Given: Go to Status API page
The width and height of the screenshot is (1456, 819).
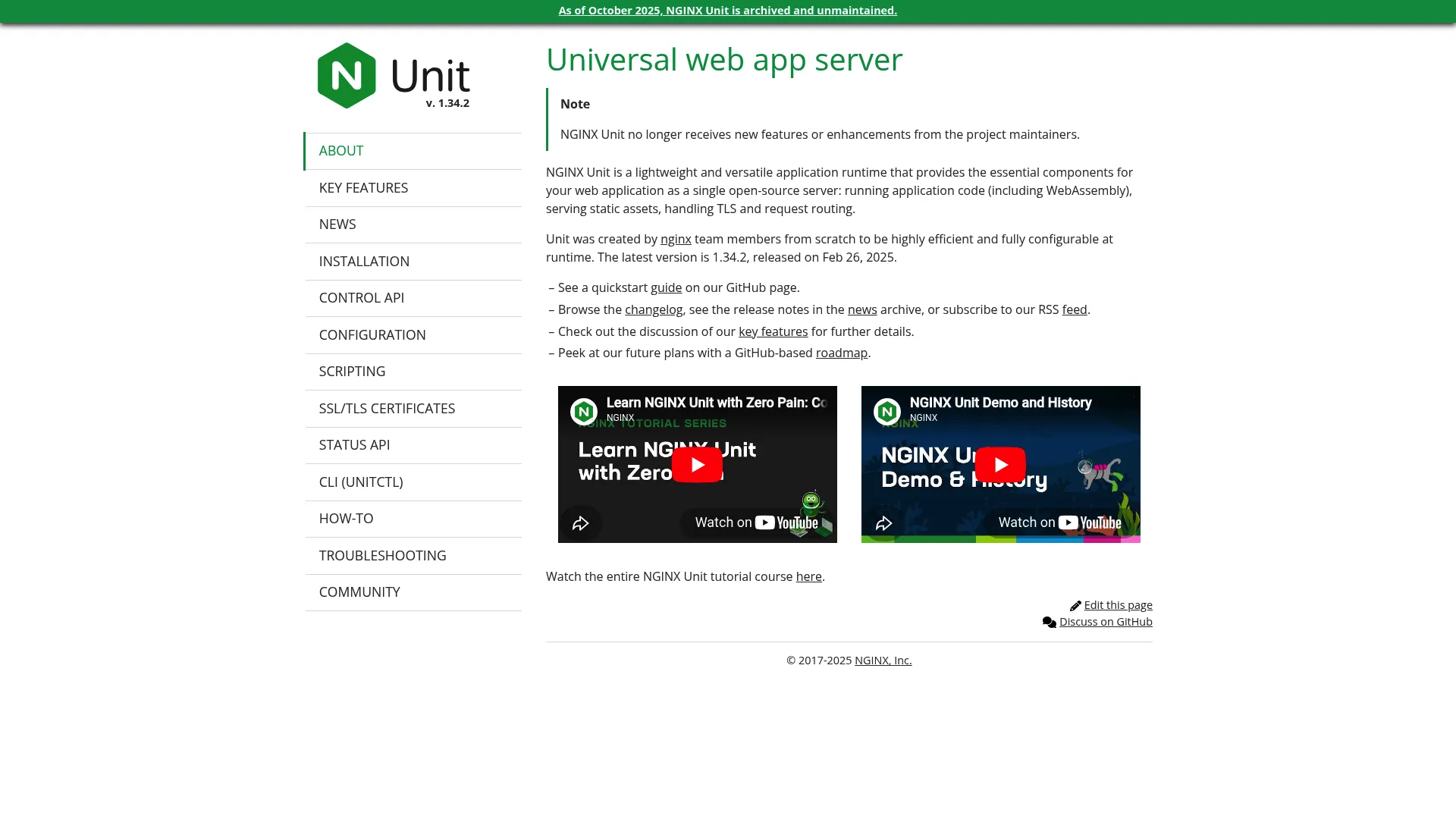Looking at the screenshot, I should [x=413, y=445].
